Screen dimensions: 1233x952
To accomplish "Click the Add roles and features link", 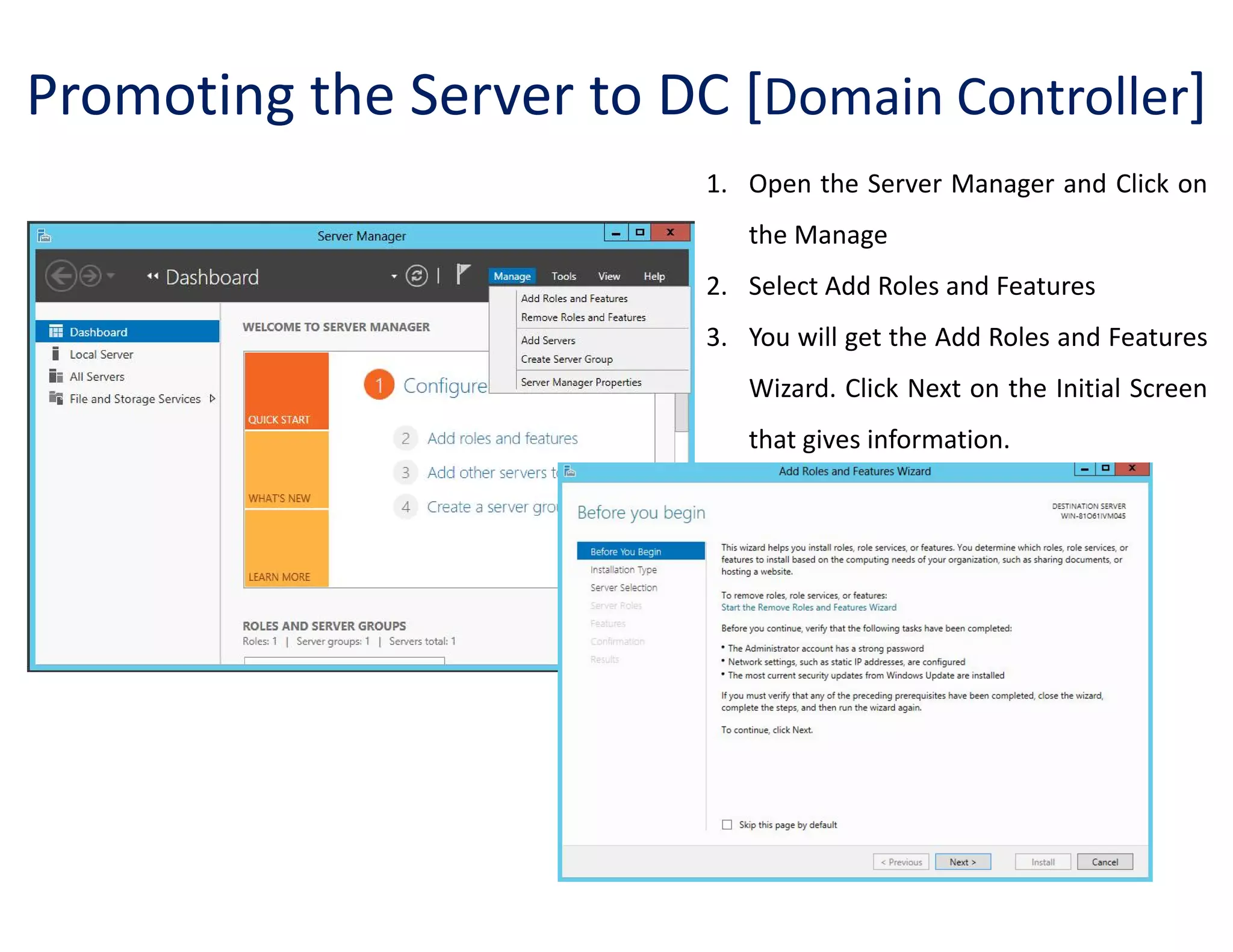I will [x=502, y=438].
